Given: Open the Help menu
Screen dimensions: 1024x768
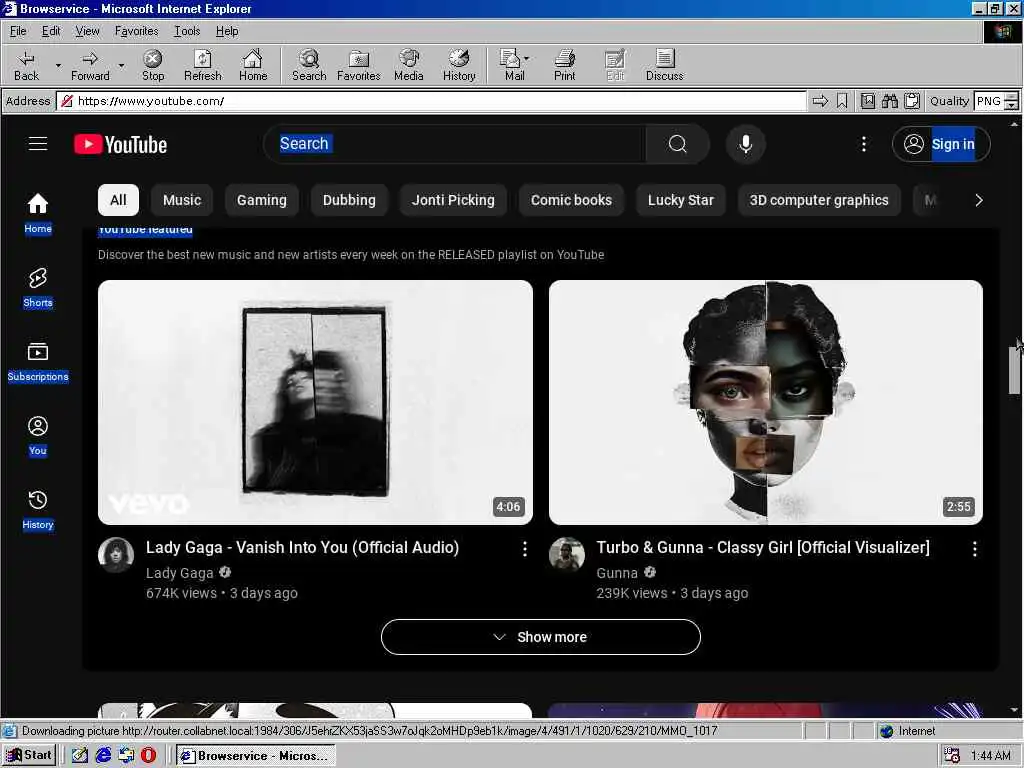Looking at the screenshot, I should 227,31.
